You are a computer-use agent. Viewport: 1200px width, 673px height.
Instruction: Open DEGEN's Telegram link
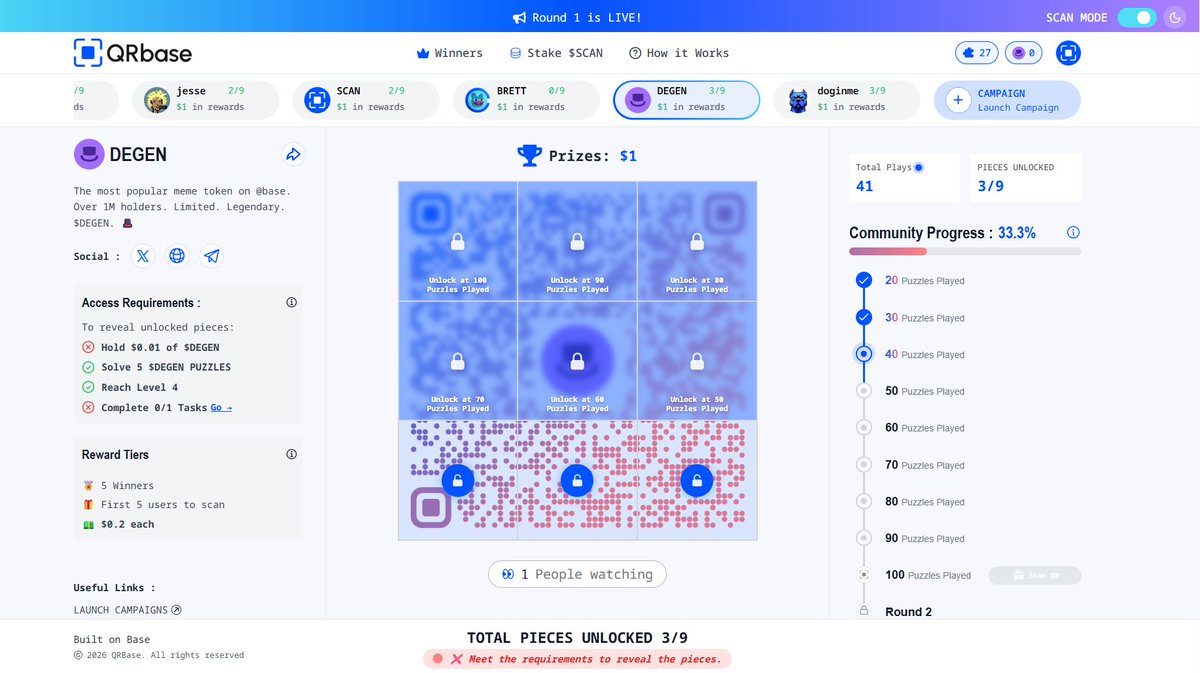[211, 256]
